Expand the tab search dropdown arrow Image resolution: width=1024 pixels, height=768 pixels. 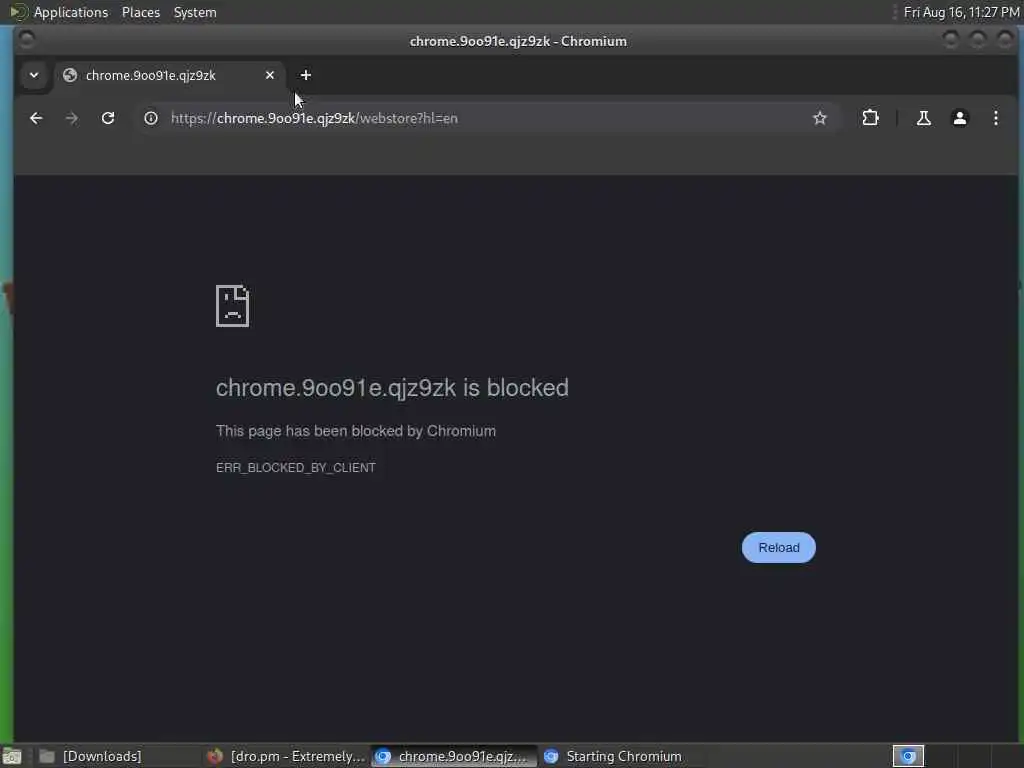coord(34,75)
